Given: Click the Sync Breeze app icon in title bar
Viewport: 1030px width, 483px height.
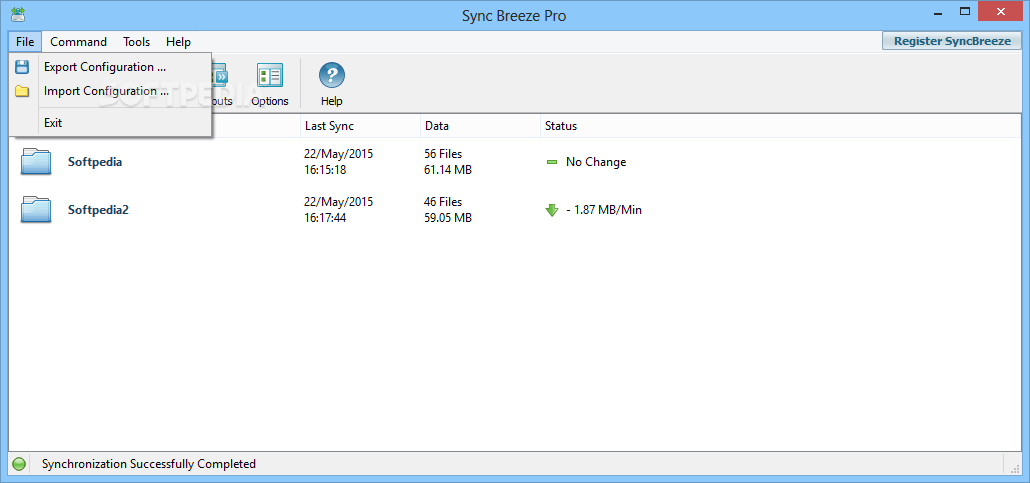Looking at the screenshot, I should pos(18,12).
